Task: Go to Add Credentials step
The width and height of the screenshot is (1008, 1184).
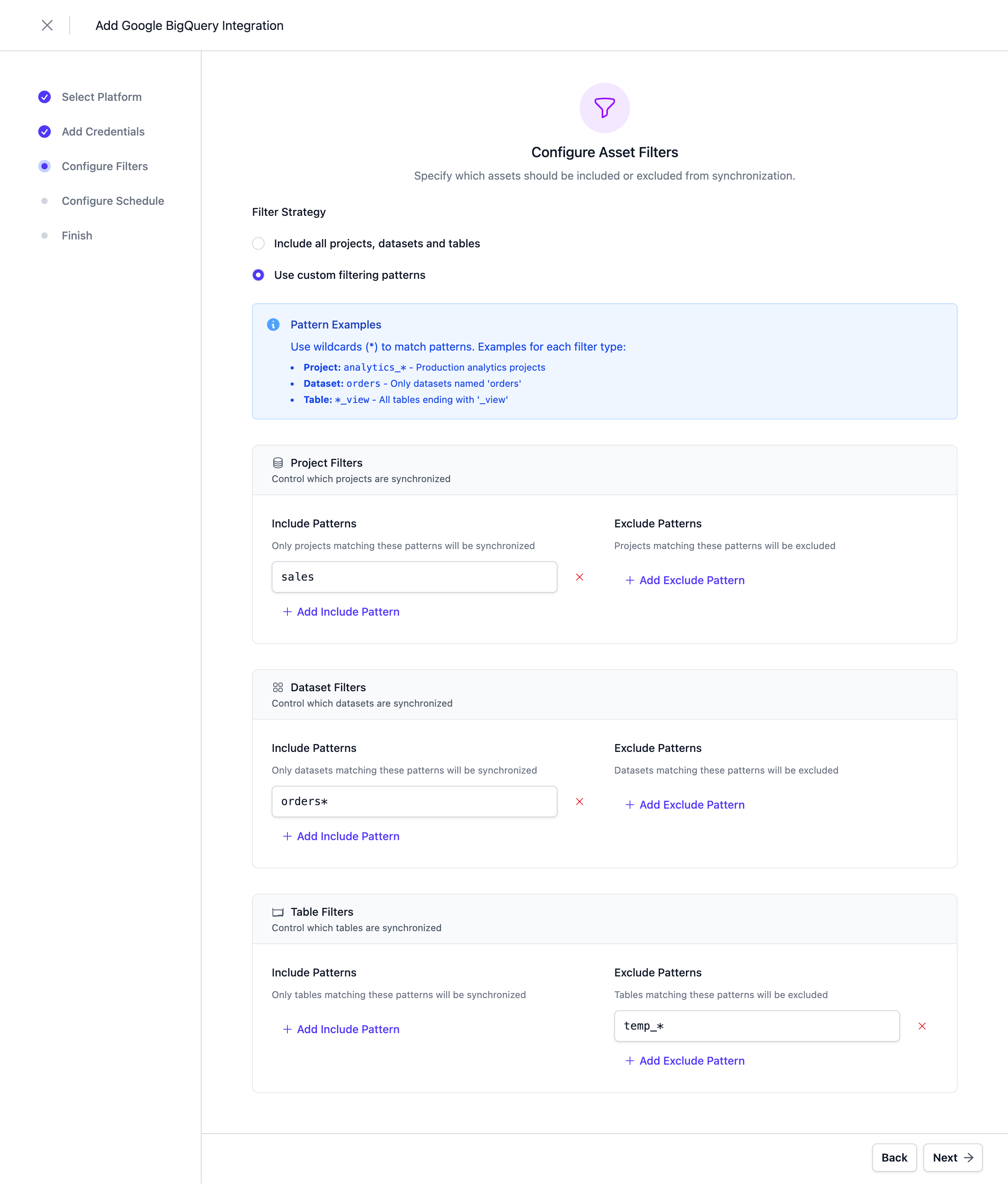Action: (x=103, y=132)
